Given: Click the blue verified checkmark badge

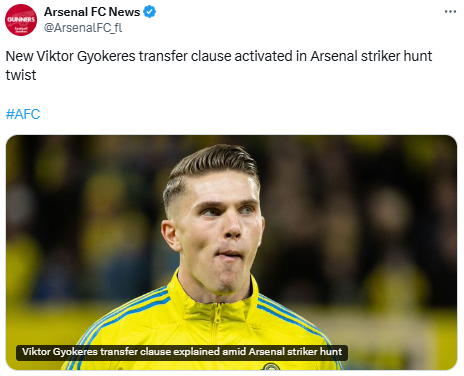Looking at the screenshot, I should click(149, 12).
